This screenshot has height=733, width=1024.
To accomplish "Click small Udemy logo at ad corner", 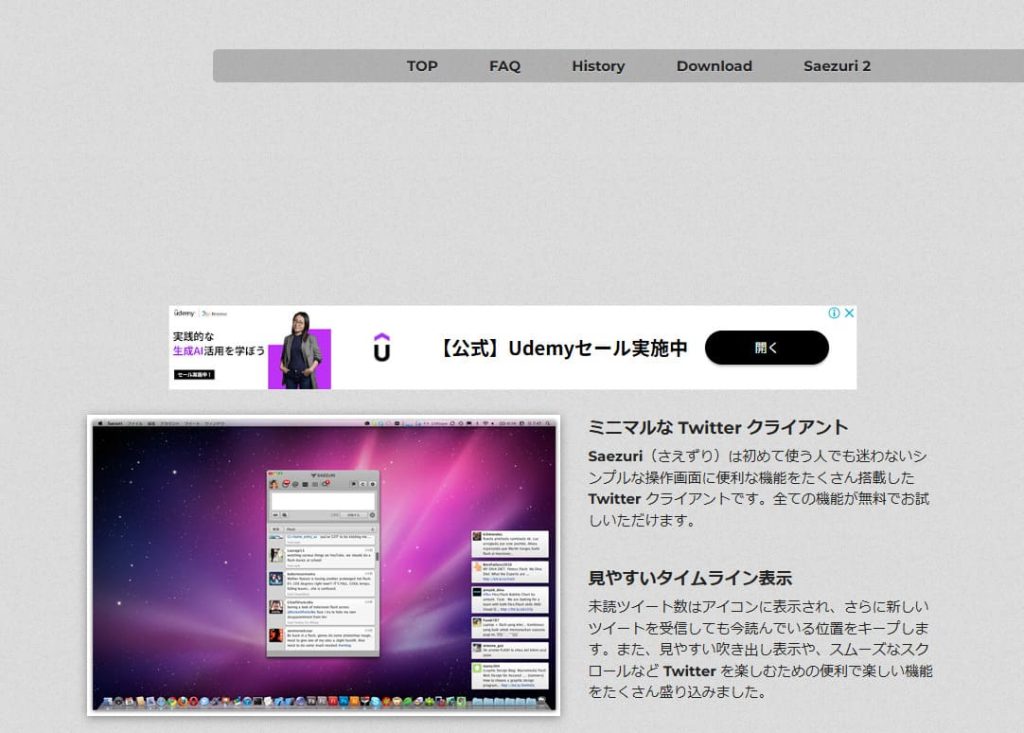I will click(185, 314).
